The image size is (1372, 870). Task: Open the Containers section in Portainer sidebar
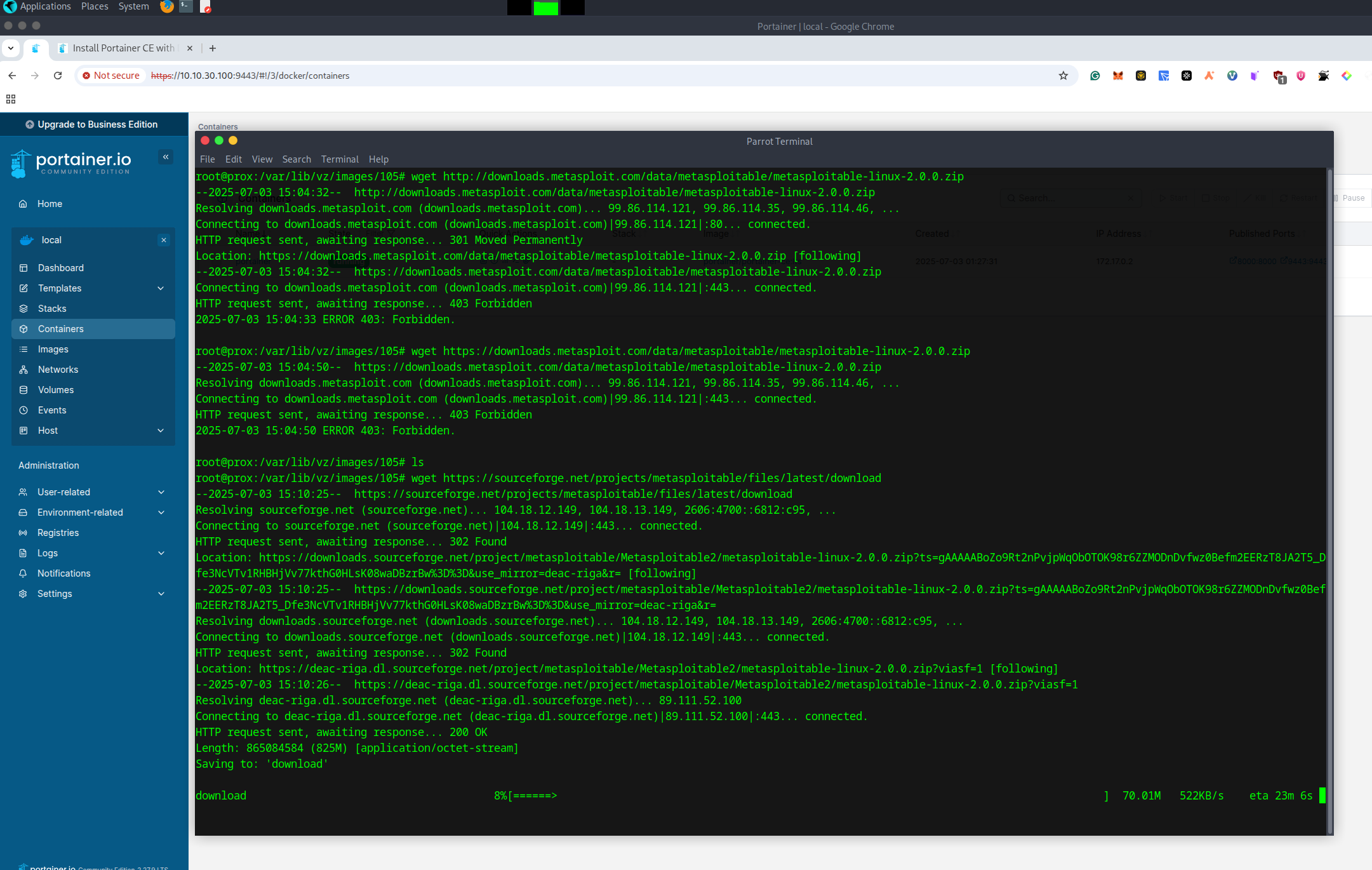pos(60,328)
